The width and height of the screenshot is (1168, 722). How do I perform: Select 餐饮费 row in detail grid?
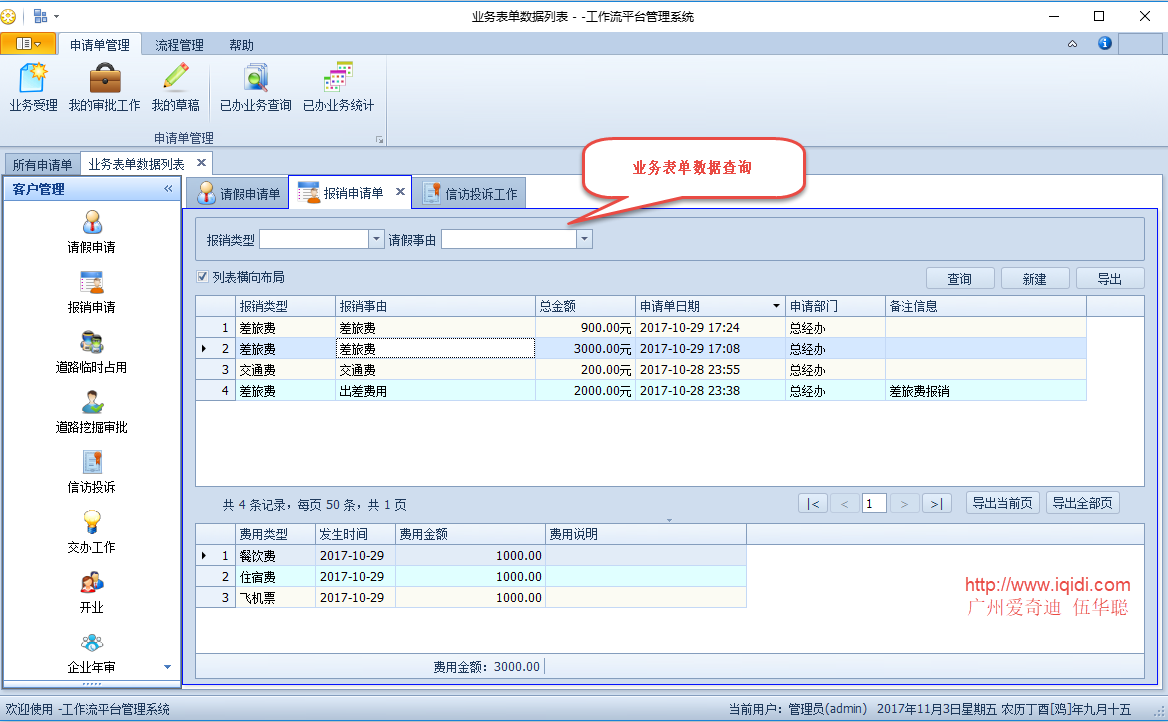pos(471,556)
